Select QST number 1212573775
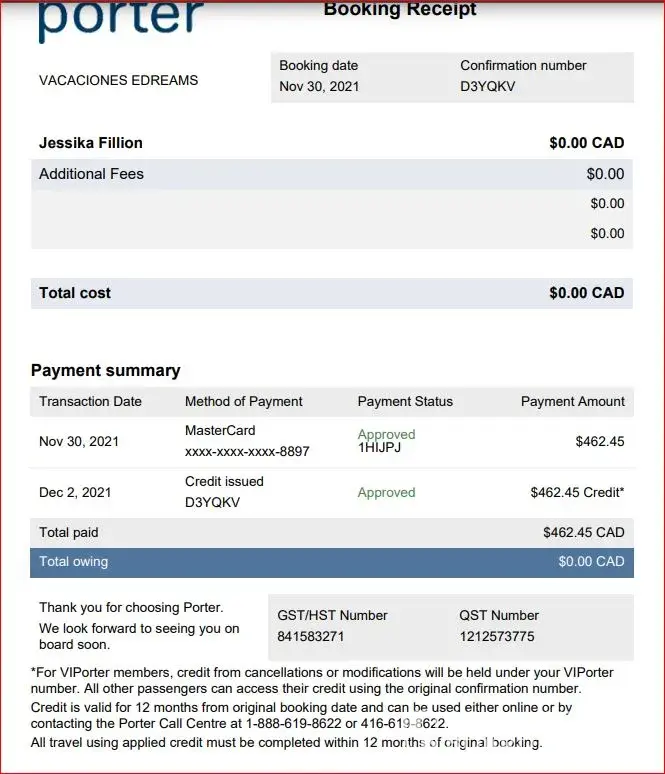Image resolution: width=665 pixels, height=774 pixels. click(497, 636)
